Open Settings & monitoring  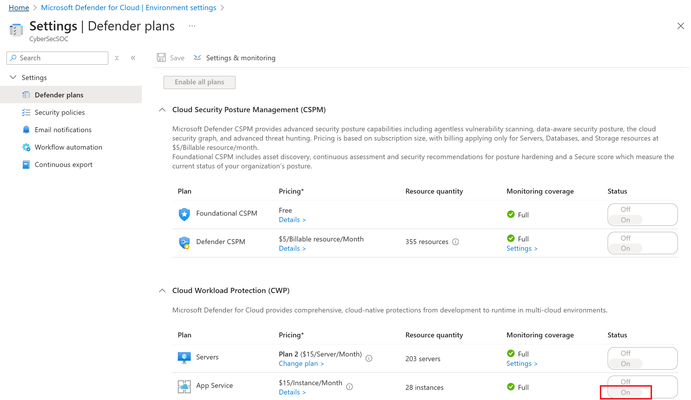coord(241,58)
